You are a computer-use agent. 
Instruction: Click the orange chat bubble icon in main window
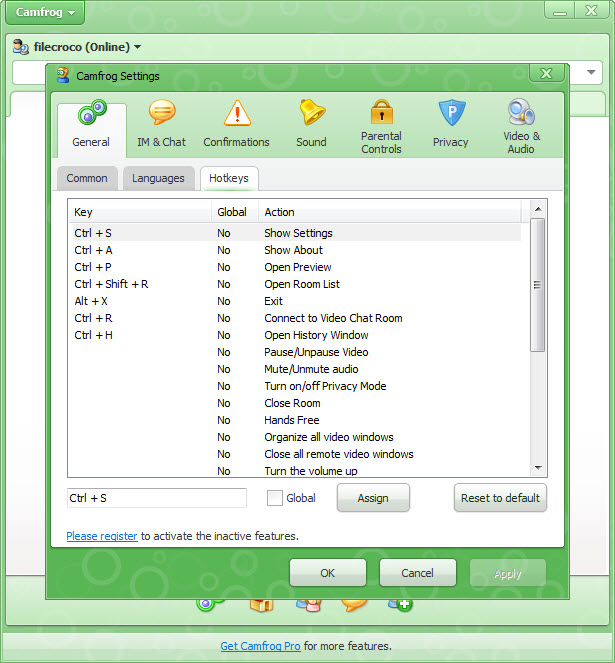(354, 605)
